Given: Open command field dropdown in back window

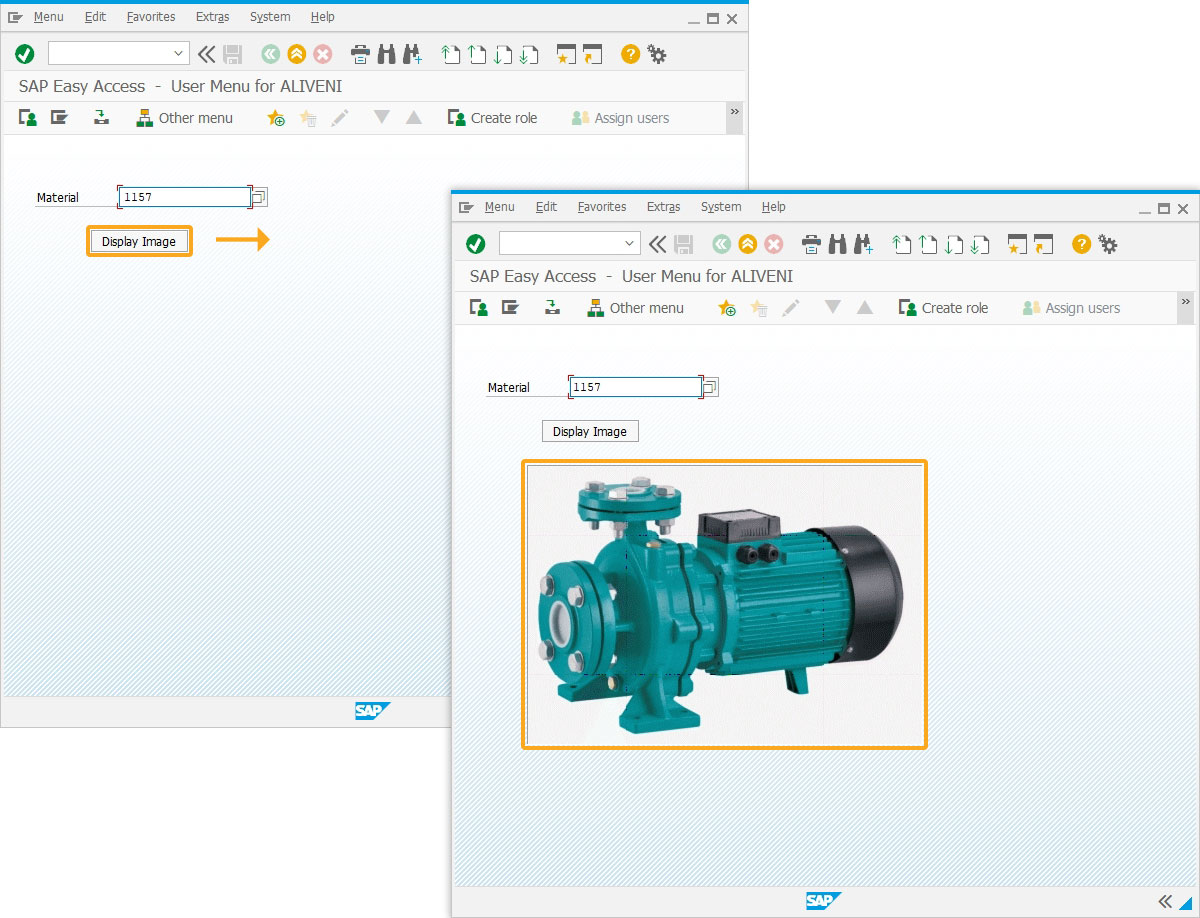Looking at the screenshot, I should point(179,54).
